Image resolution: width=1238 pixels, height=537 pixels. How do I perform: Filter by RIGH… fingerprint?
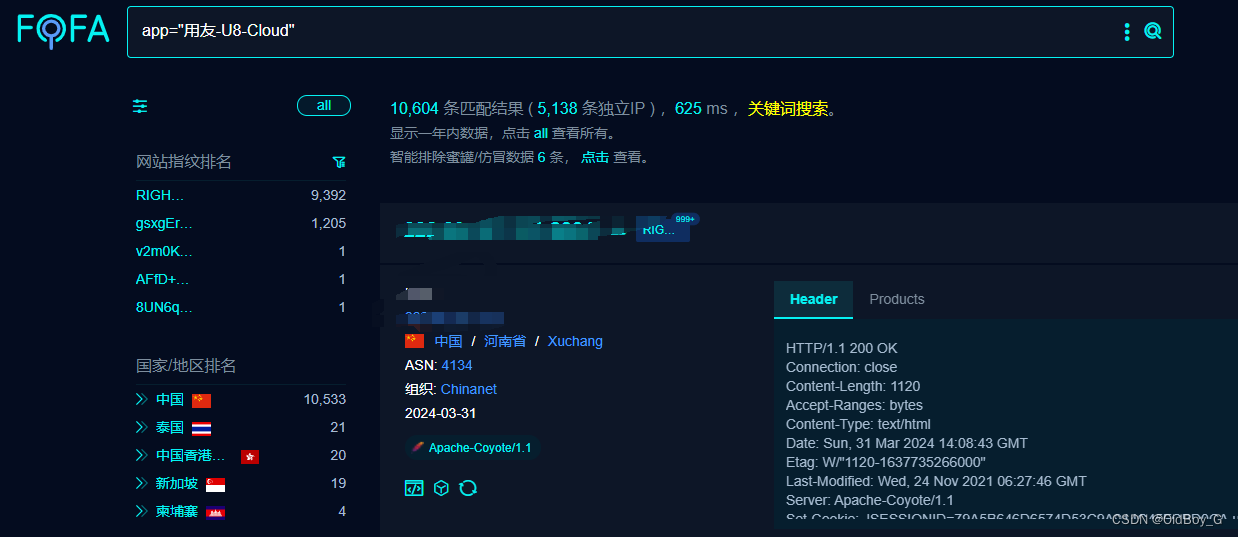160,195
